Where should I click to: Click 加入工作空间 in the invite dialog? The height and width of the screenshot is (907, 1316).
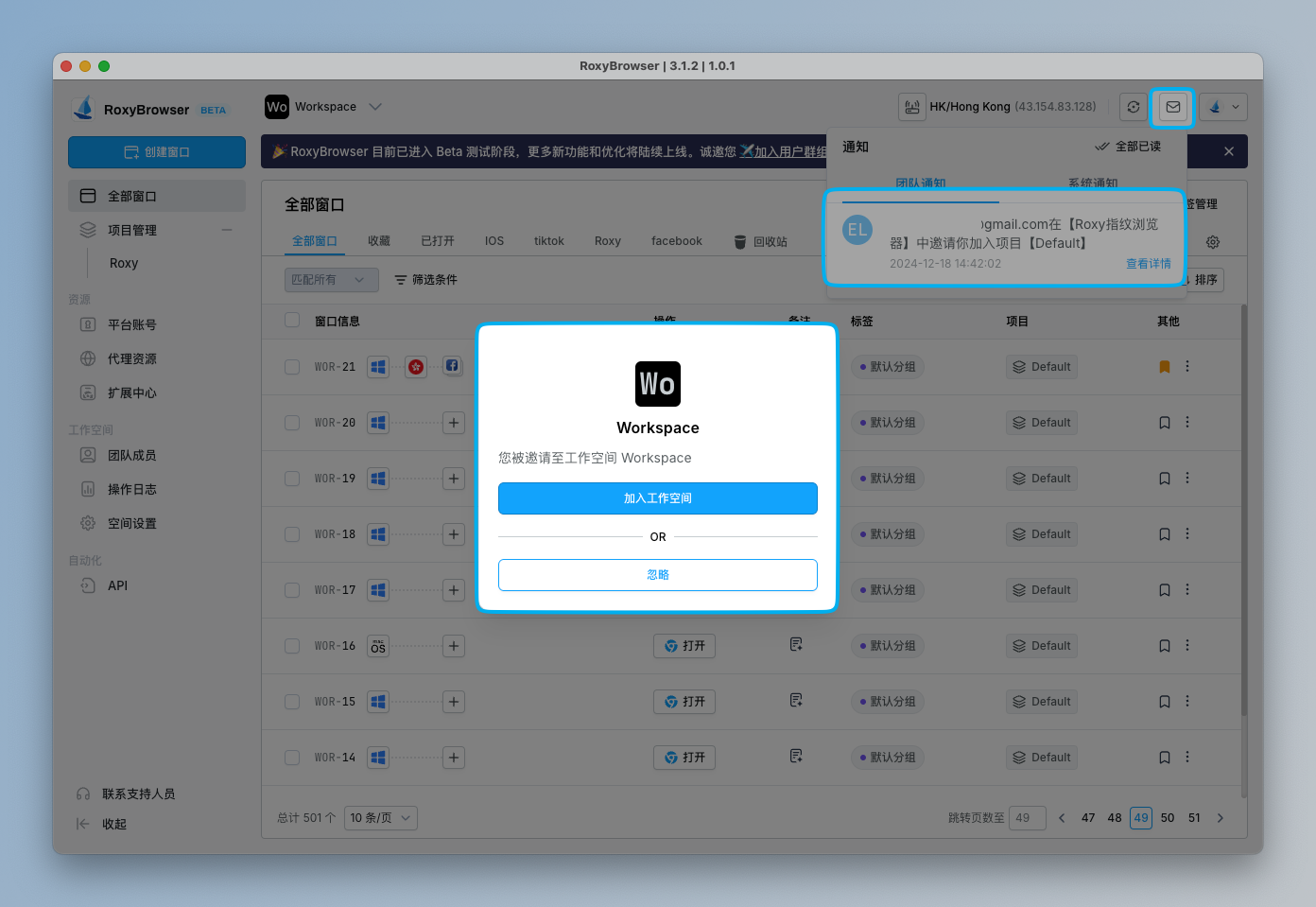click(x=658, y=498)
